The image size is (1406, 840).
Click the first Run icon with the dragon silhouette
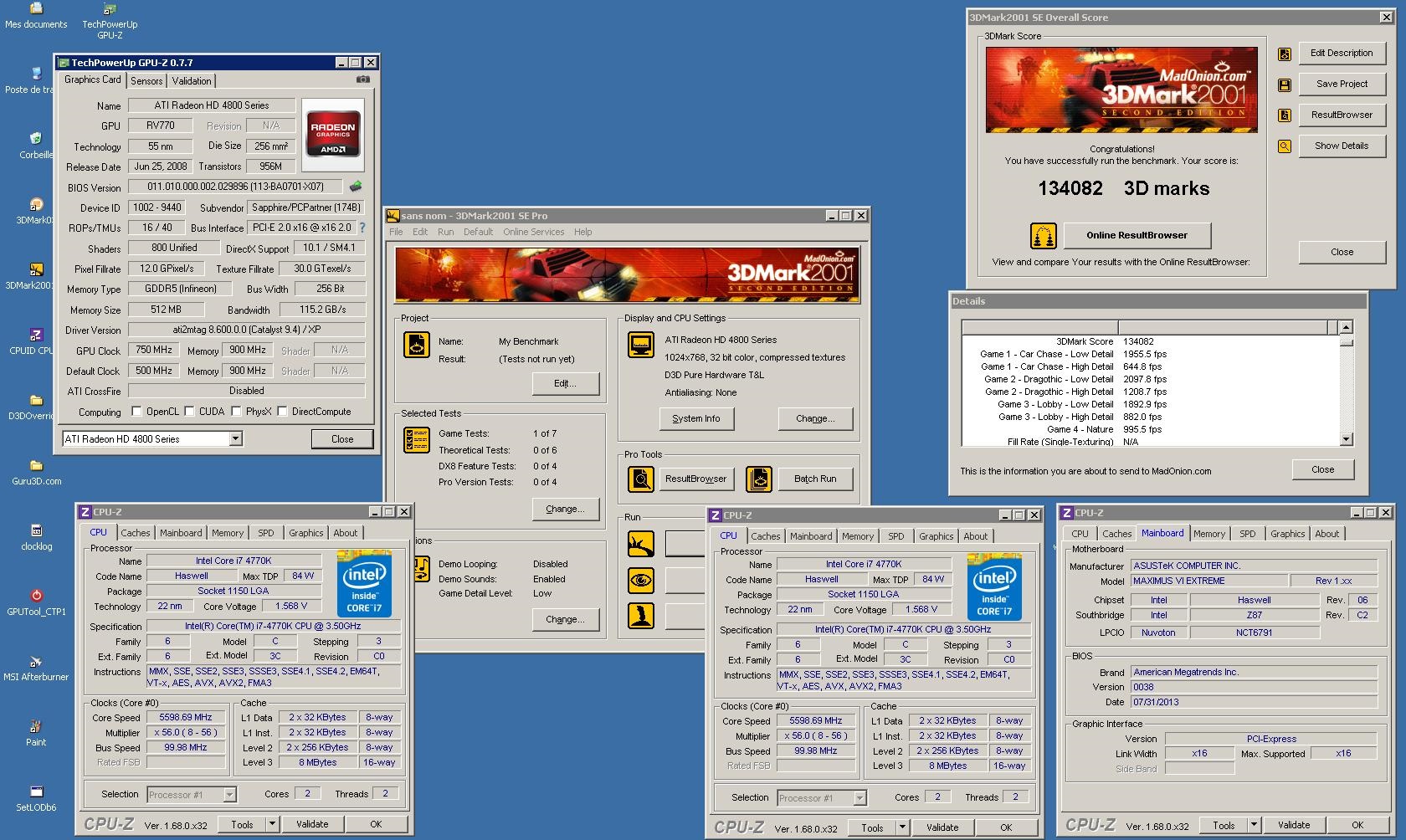[641, 543]
